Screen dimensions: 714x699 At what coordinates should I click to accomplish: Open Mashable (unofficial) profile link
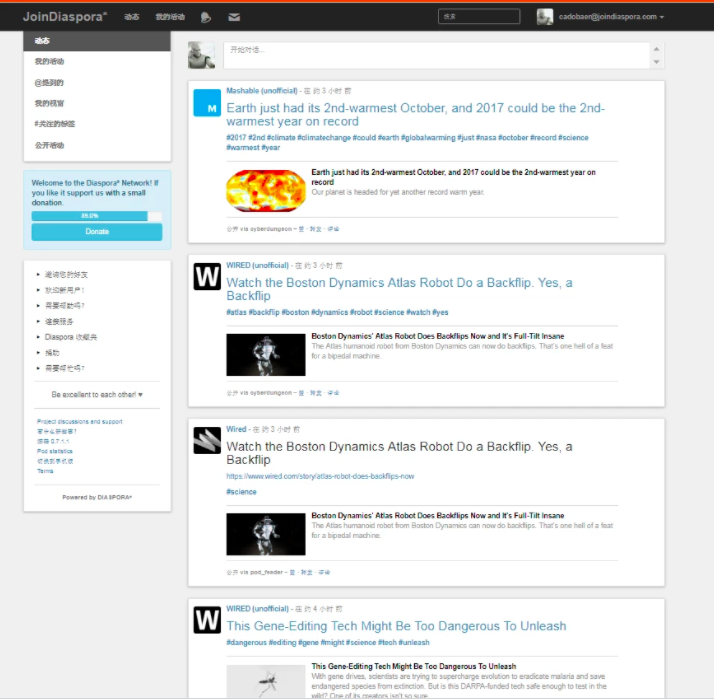pyautogui.click(x=261, y=91)
